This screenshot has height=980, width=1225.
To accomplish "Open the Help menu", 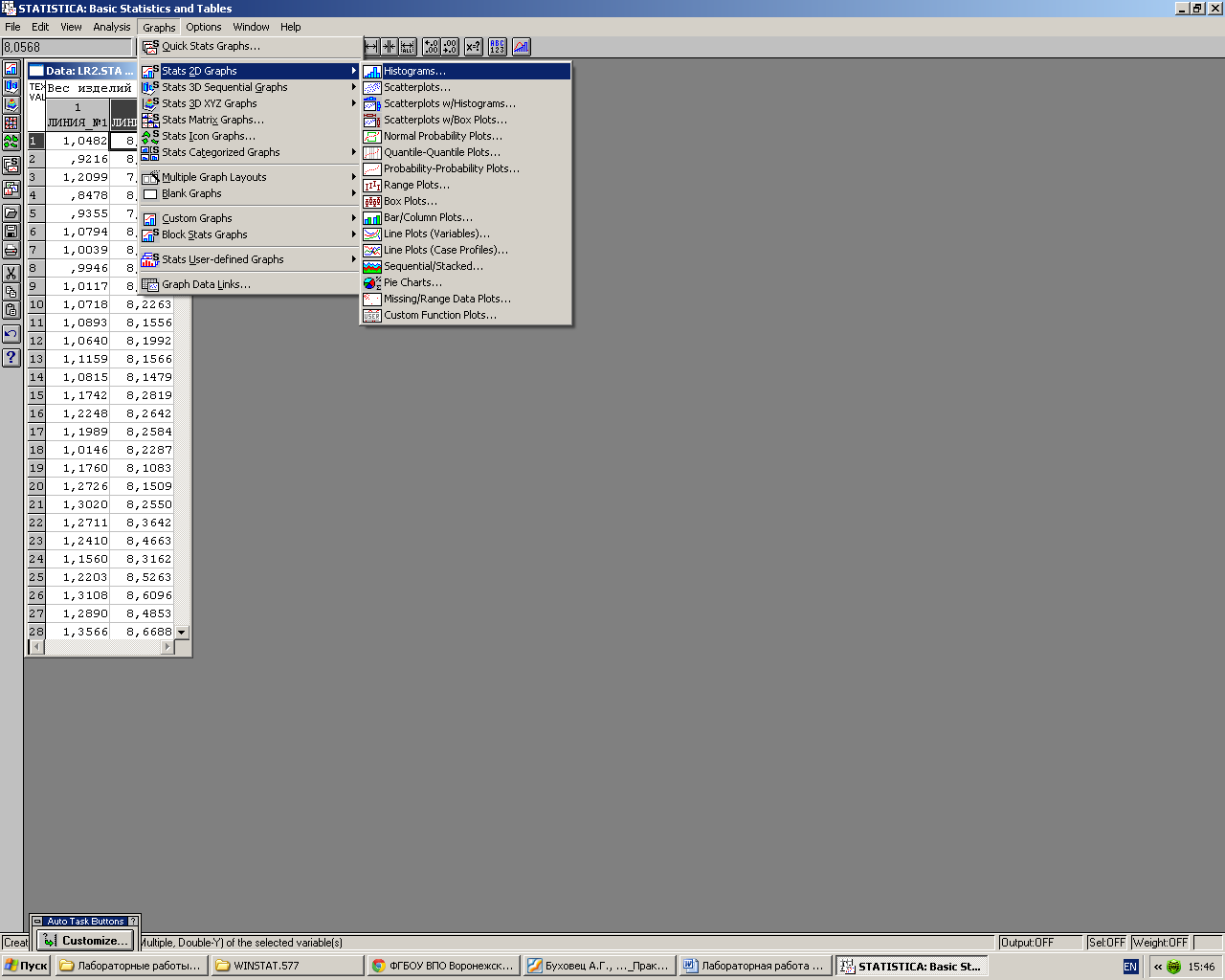I will pos(291,27).
